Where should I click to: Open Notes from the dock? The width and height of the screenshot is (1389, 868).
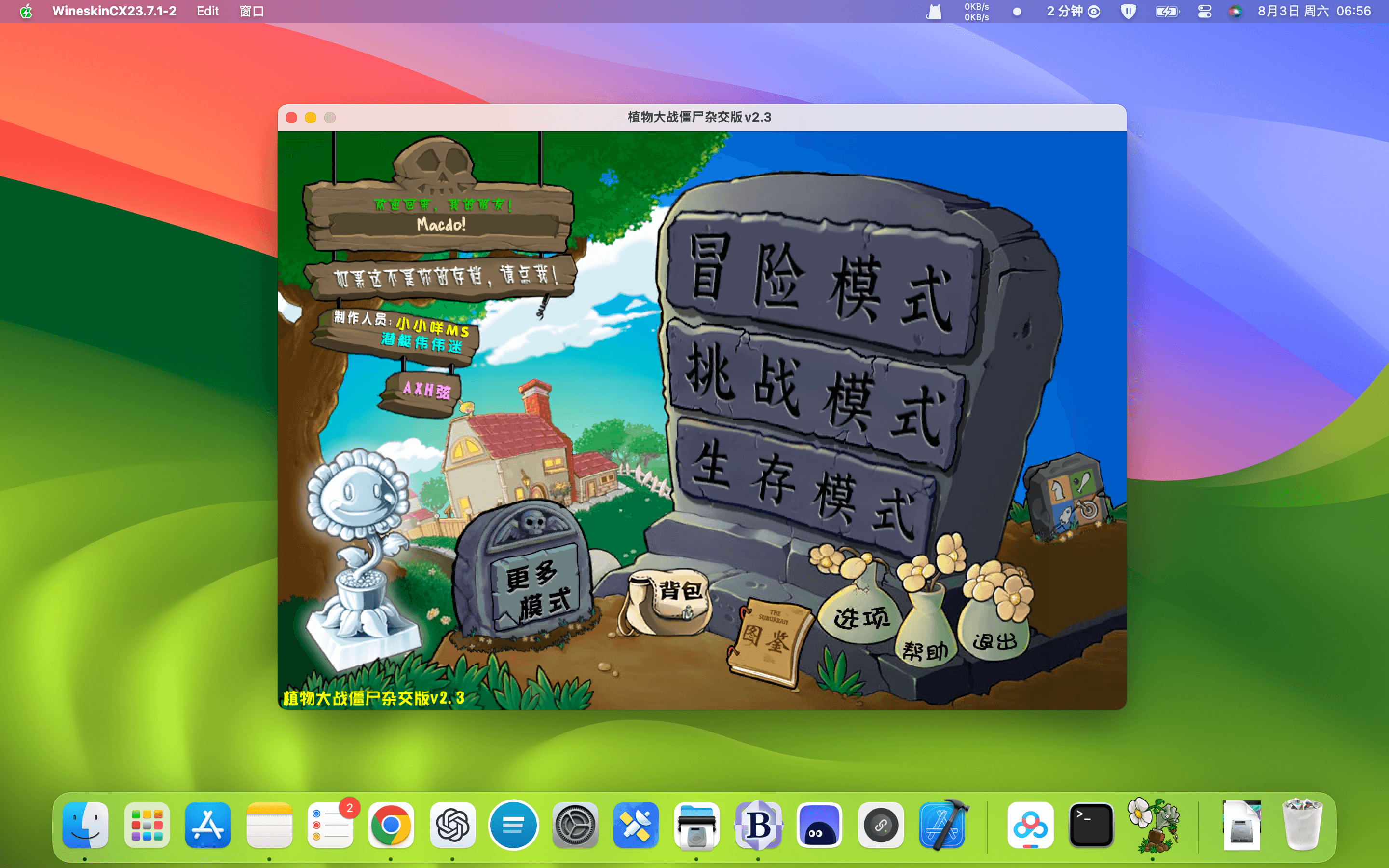269,825
